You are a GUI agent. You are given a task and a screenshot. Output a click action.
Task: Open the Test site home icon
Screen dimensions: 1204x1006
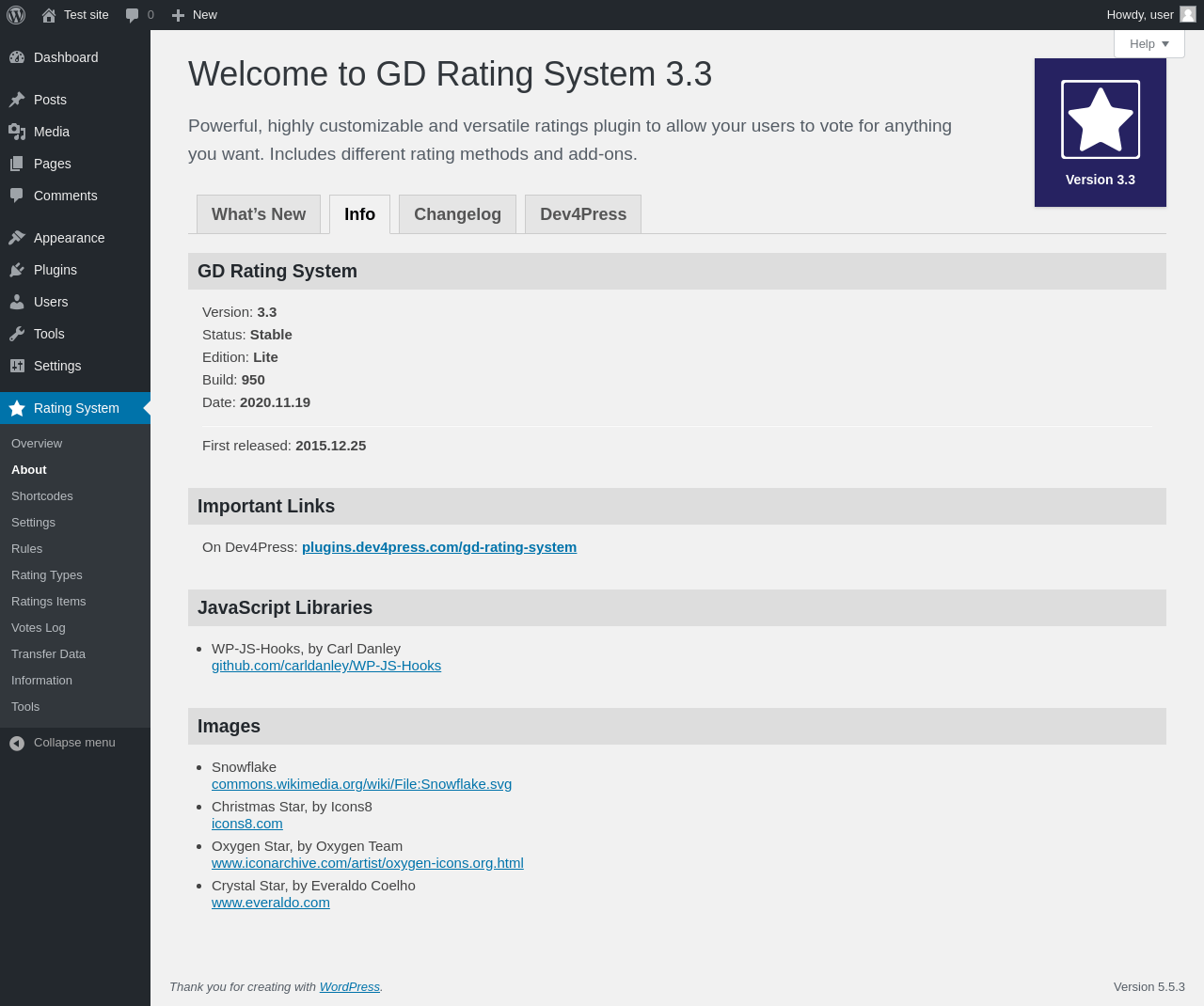coord(49,15)
